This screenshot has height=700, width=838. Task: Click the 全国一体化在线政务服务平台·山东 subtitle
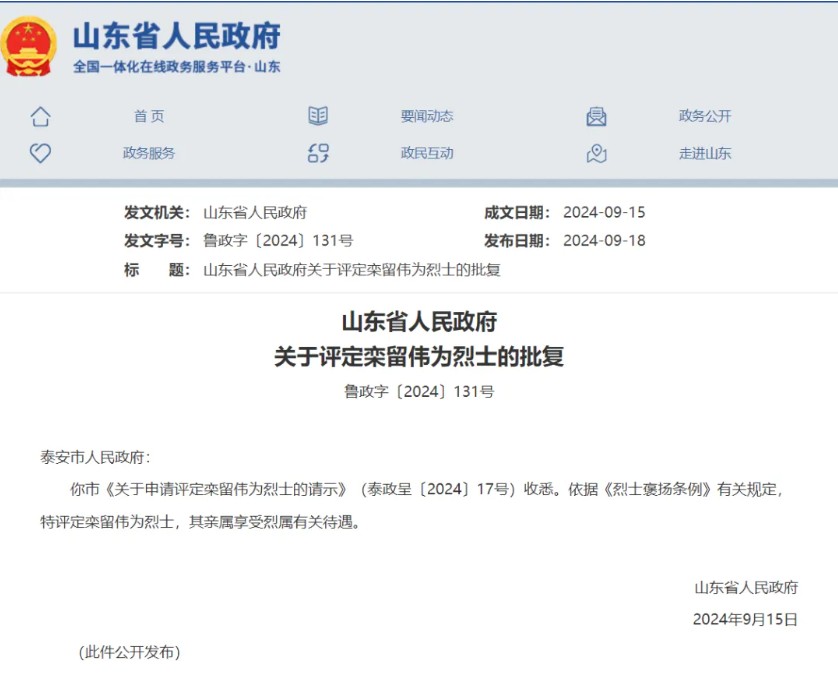[176, 67]
